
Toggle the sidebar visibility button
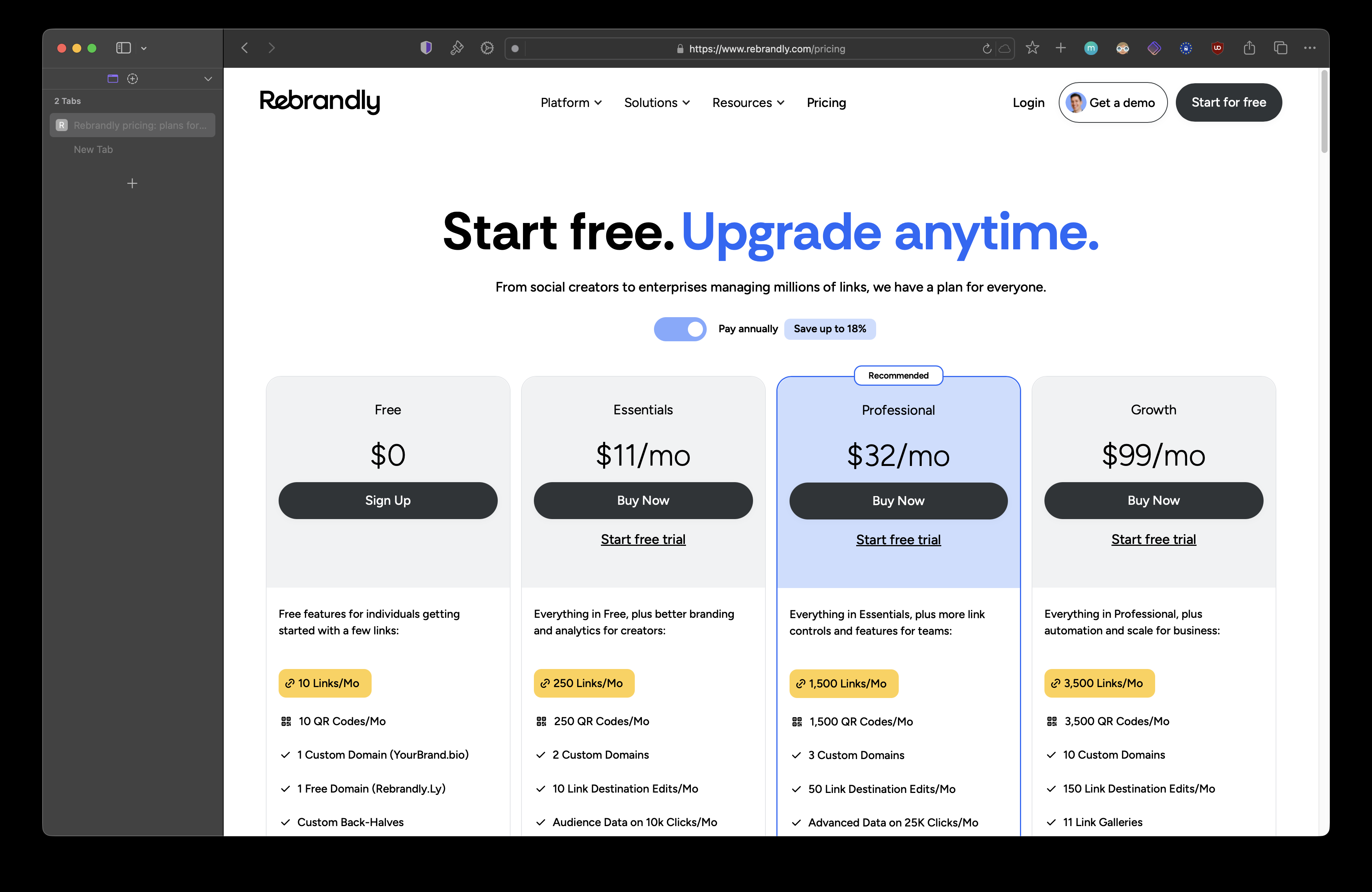pos(123,48)
